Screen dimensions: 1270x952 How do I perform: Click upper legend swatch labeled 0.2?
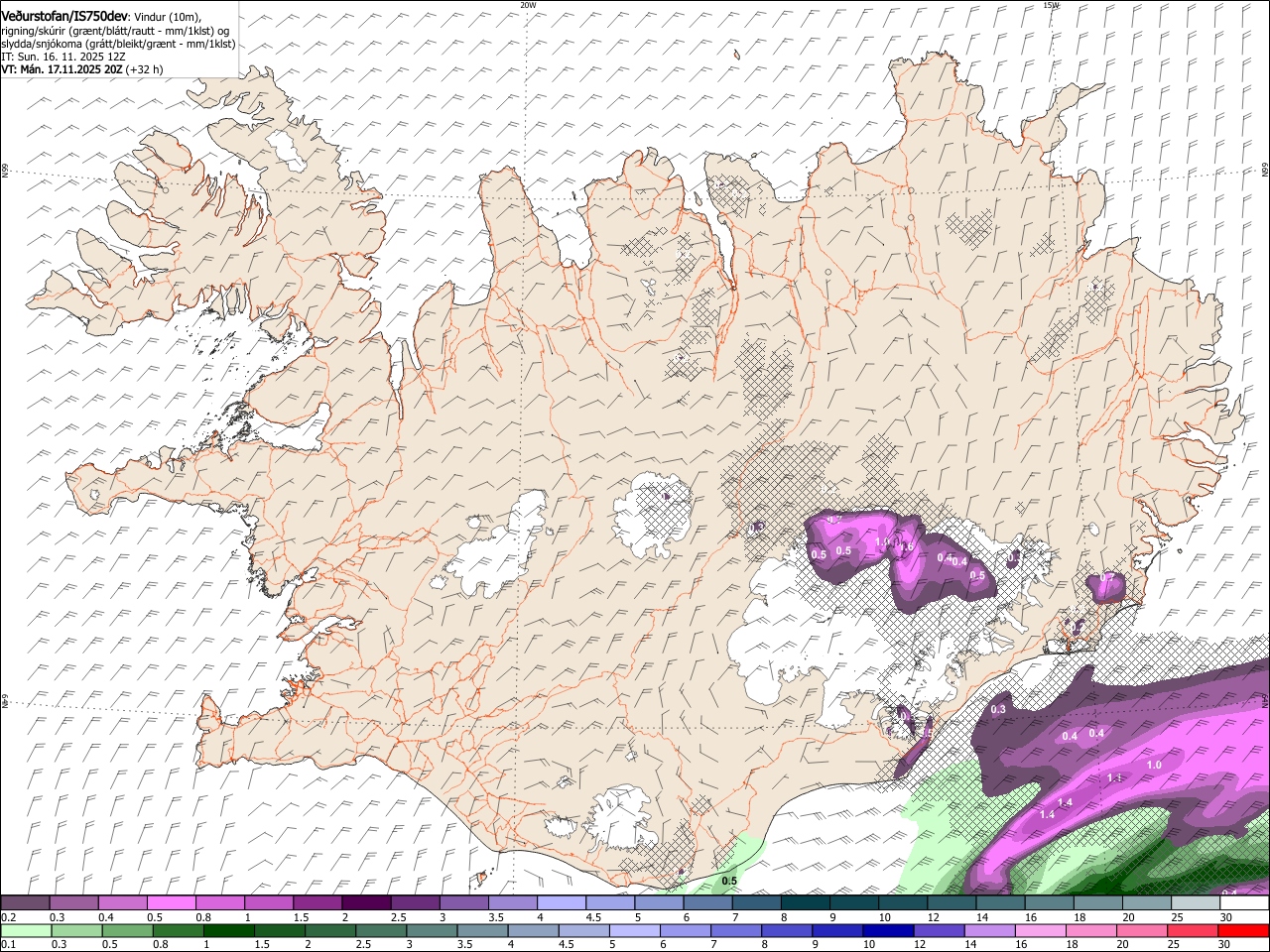pos(25,903)
